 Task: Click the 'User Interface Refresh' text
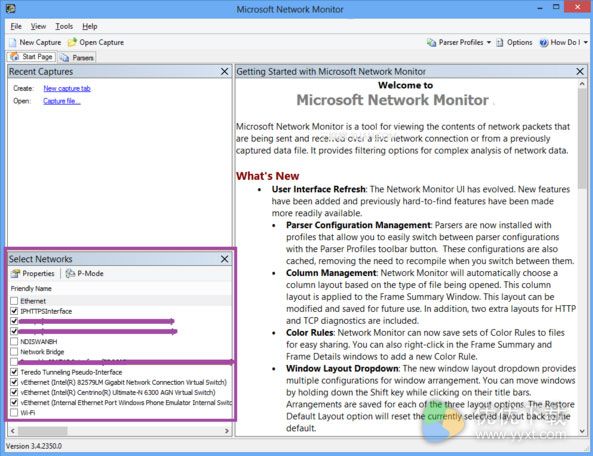click(318, 189)
